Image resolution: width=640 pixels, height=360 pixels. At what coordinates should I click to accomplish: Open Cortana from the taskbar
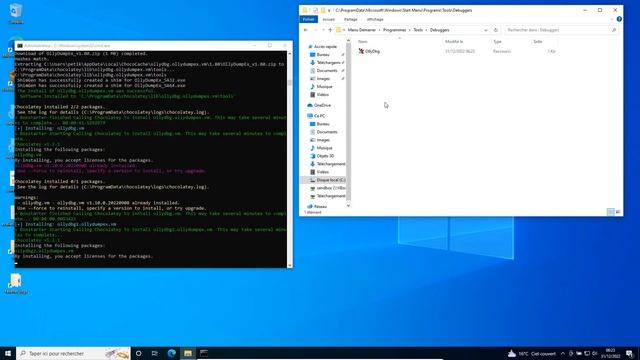pyautogui.click(x=138, y=353)
